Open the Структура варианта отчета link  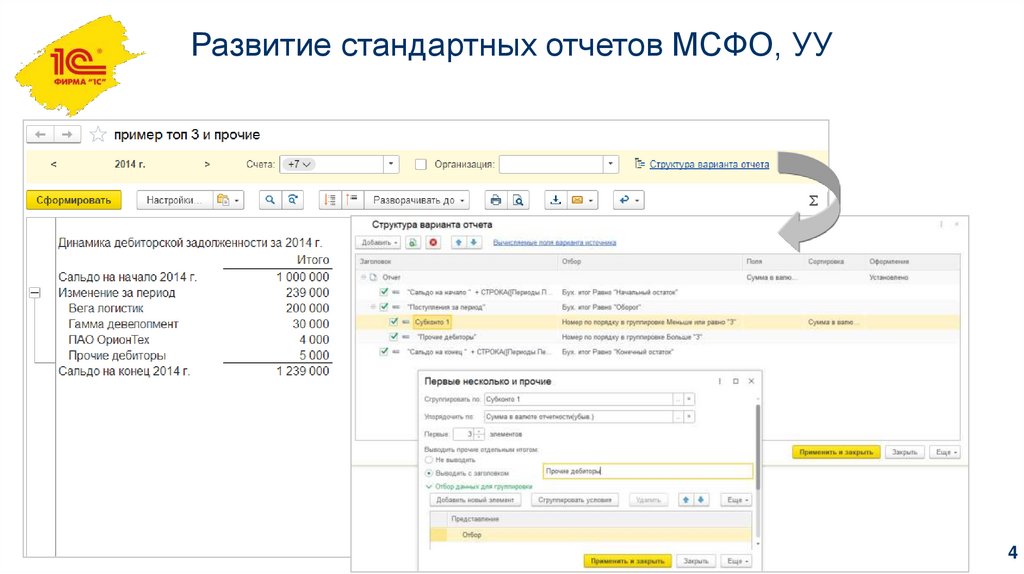(709, 165)
